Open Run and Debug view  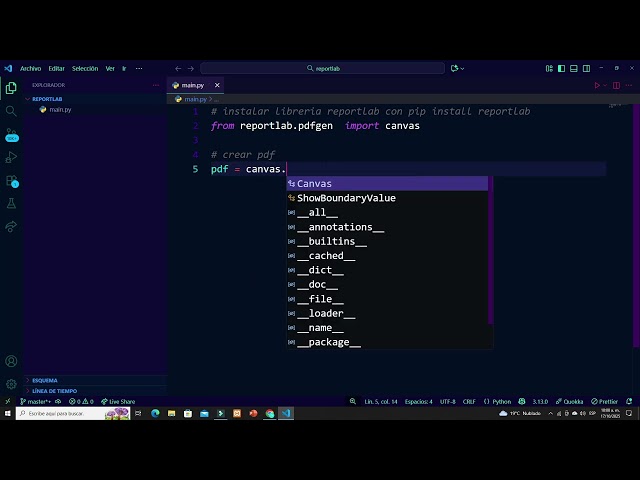11,157
